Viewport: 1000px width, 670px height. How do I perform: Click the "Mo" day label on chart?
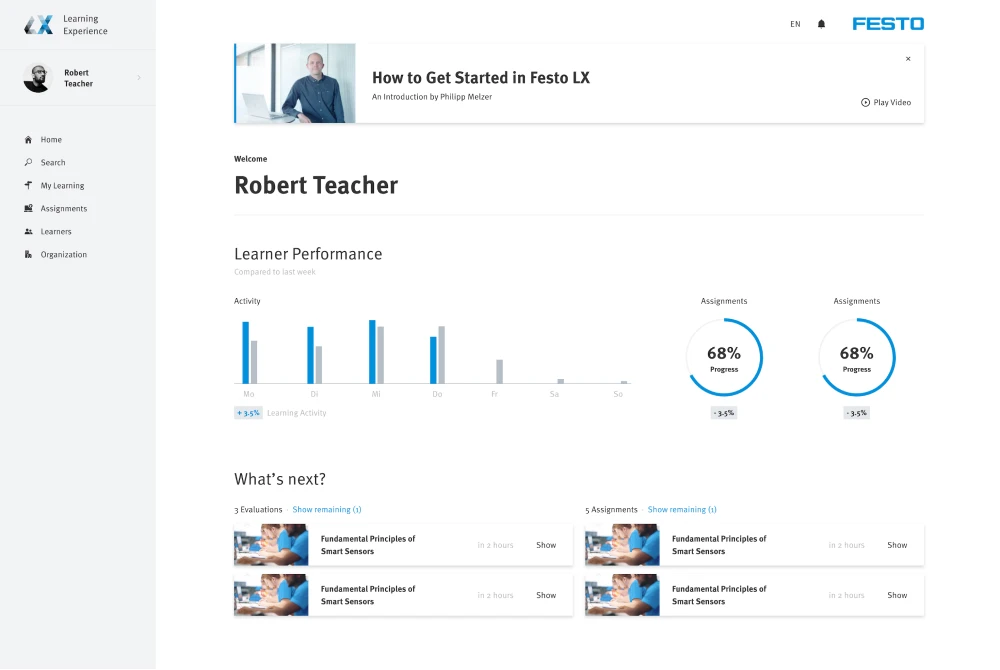pos(249,394)
